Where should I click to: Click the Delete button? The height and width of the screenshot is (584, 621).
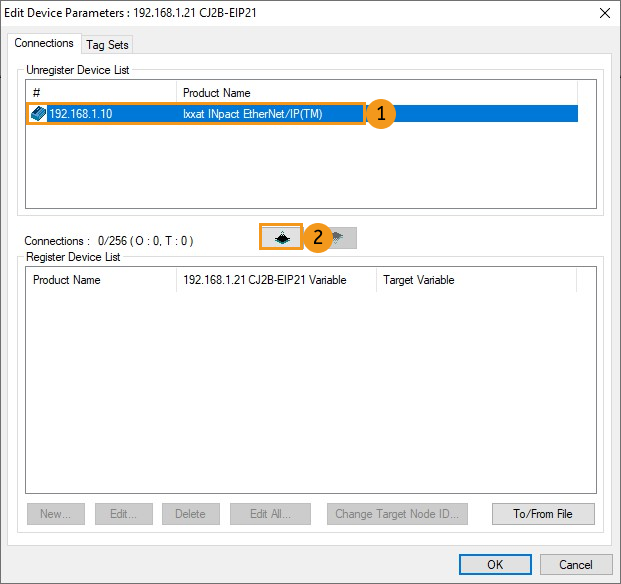click(x=190, y=514)
